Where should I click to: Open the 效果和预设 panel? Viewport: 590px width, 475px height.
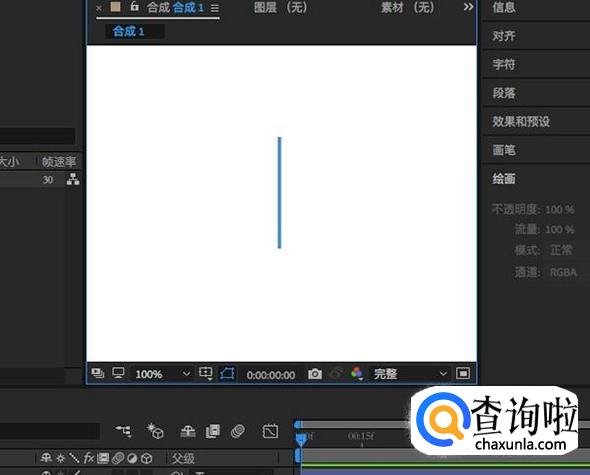[x=521, y=122]
